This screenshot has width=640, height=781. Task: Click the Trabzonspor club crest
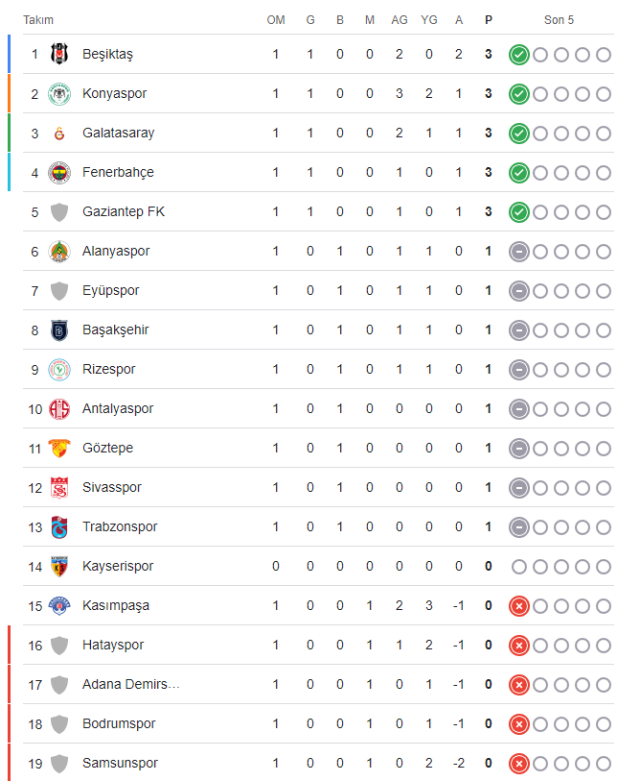[x=60, y=527]
